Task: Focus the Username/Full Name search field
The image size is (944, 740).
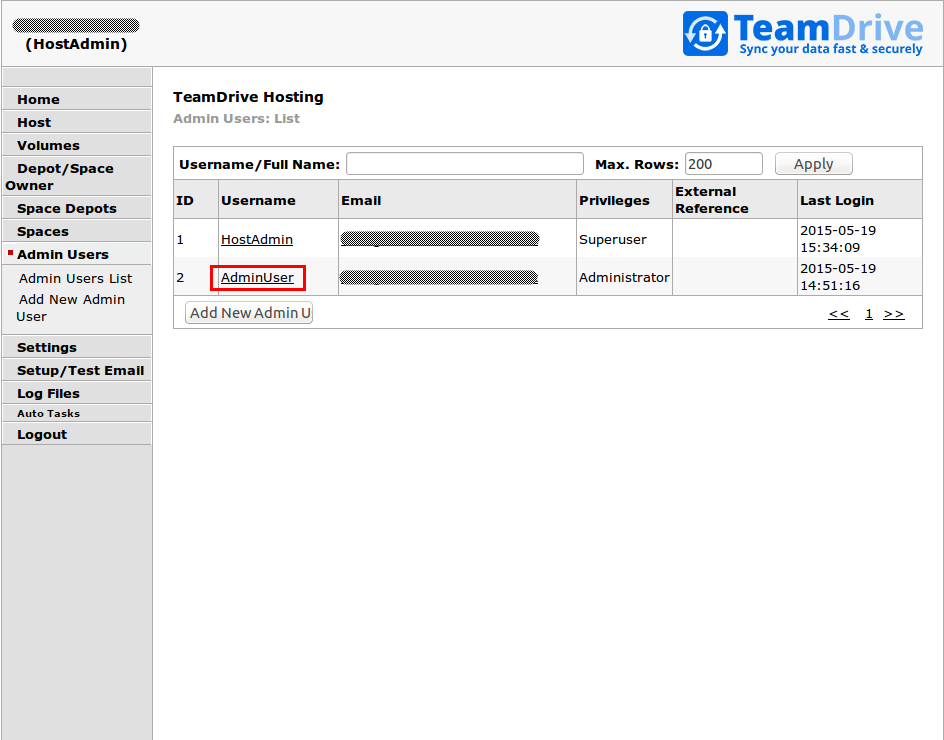Action: [465, 164]
